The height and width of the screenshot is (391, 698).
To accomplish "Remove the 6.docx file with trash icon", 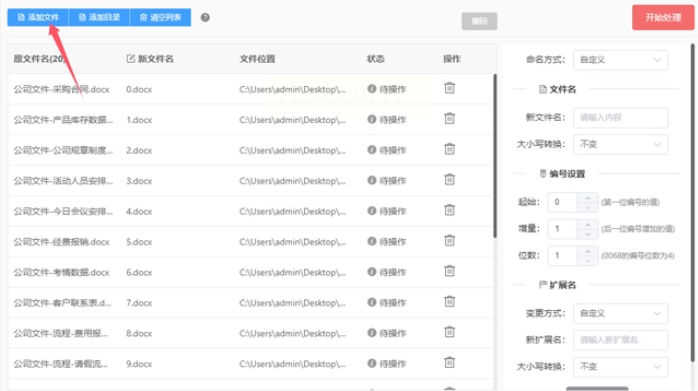I will click(x=450, y=271).
